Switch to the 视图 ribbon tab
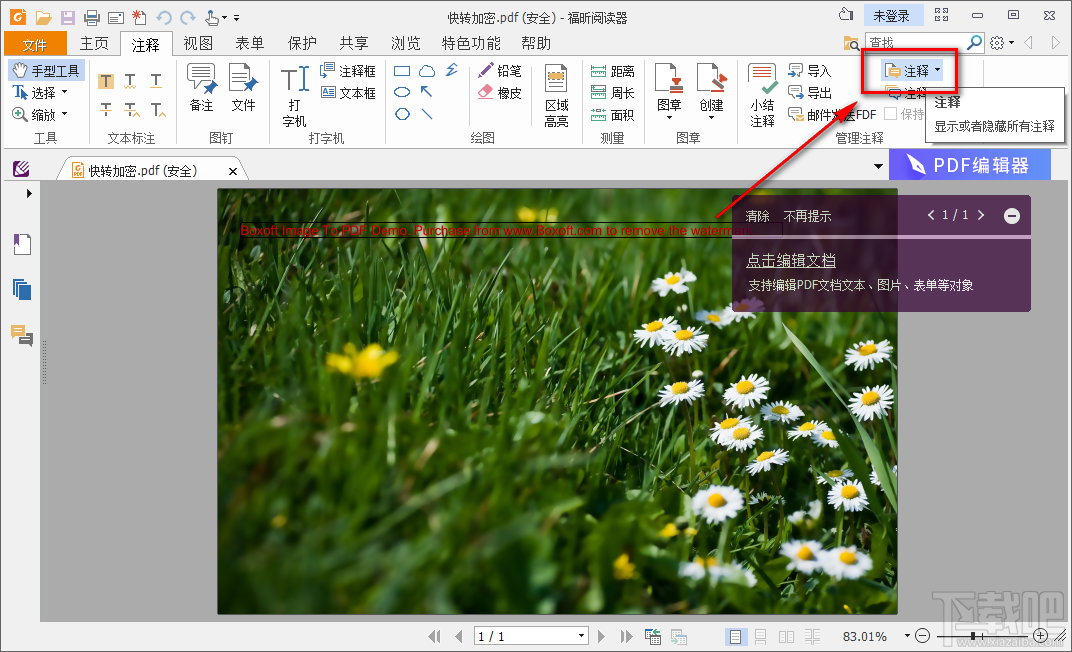This screenshot has width=1072, height=652. pyautogui.click(x=196, y=43)
